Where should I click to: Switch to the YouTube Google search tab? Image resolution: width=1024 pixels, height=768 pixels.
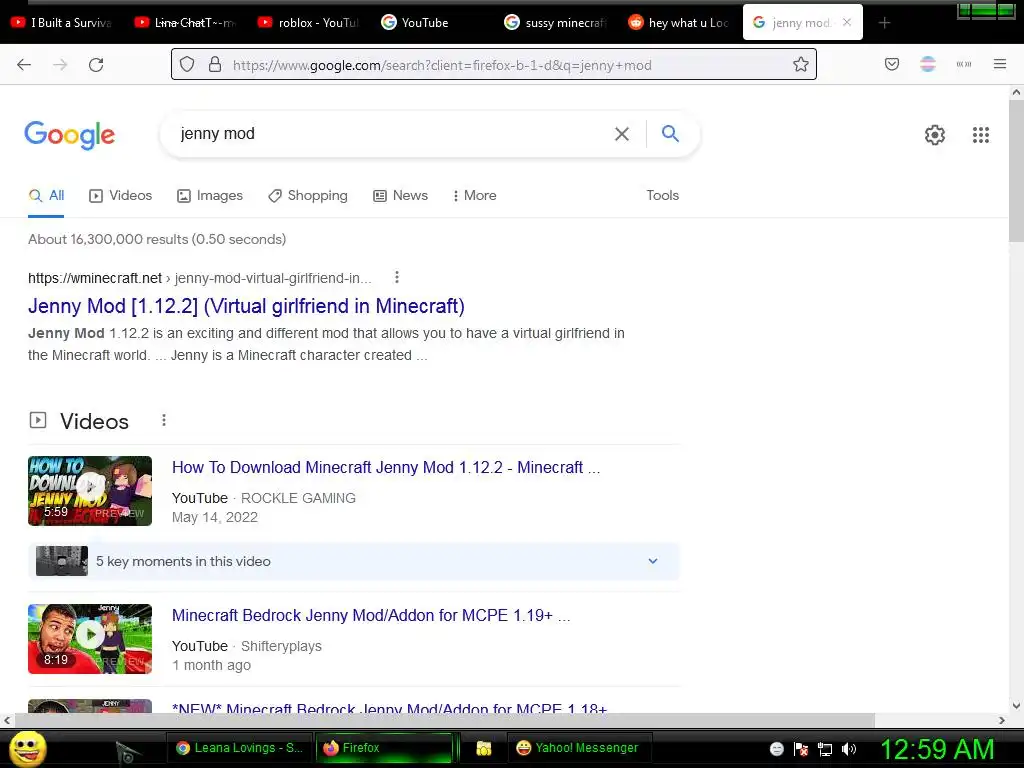pyautogui.click(x=432, y=23)
